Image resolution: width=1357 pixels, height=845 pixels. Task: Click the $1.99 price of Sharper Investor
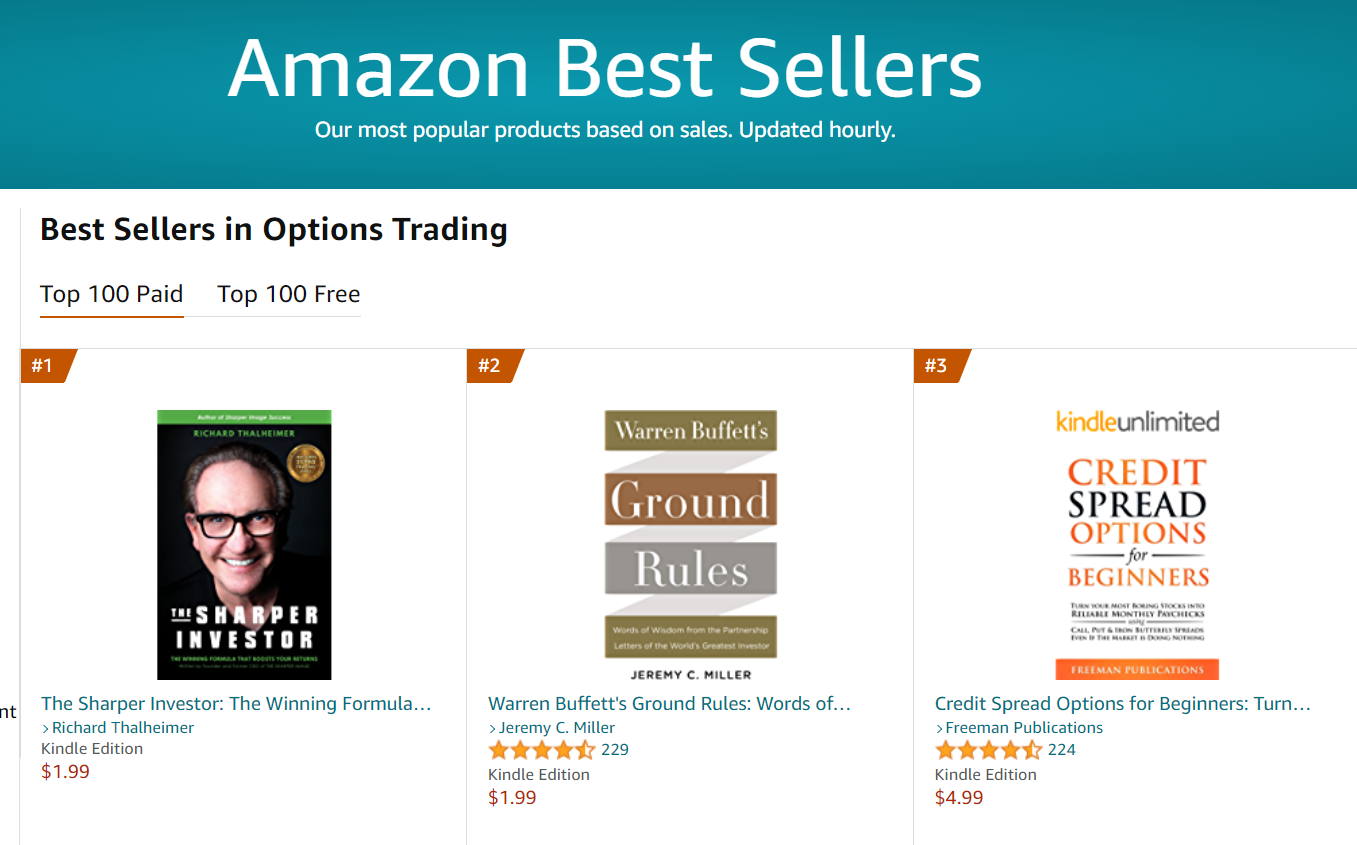click(x=65, y=772)
